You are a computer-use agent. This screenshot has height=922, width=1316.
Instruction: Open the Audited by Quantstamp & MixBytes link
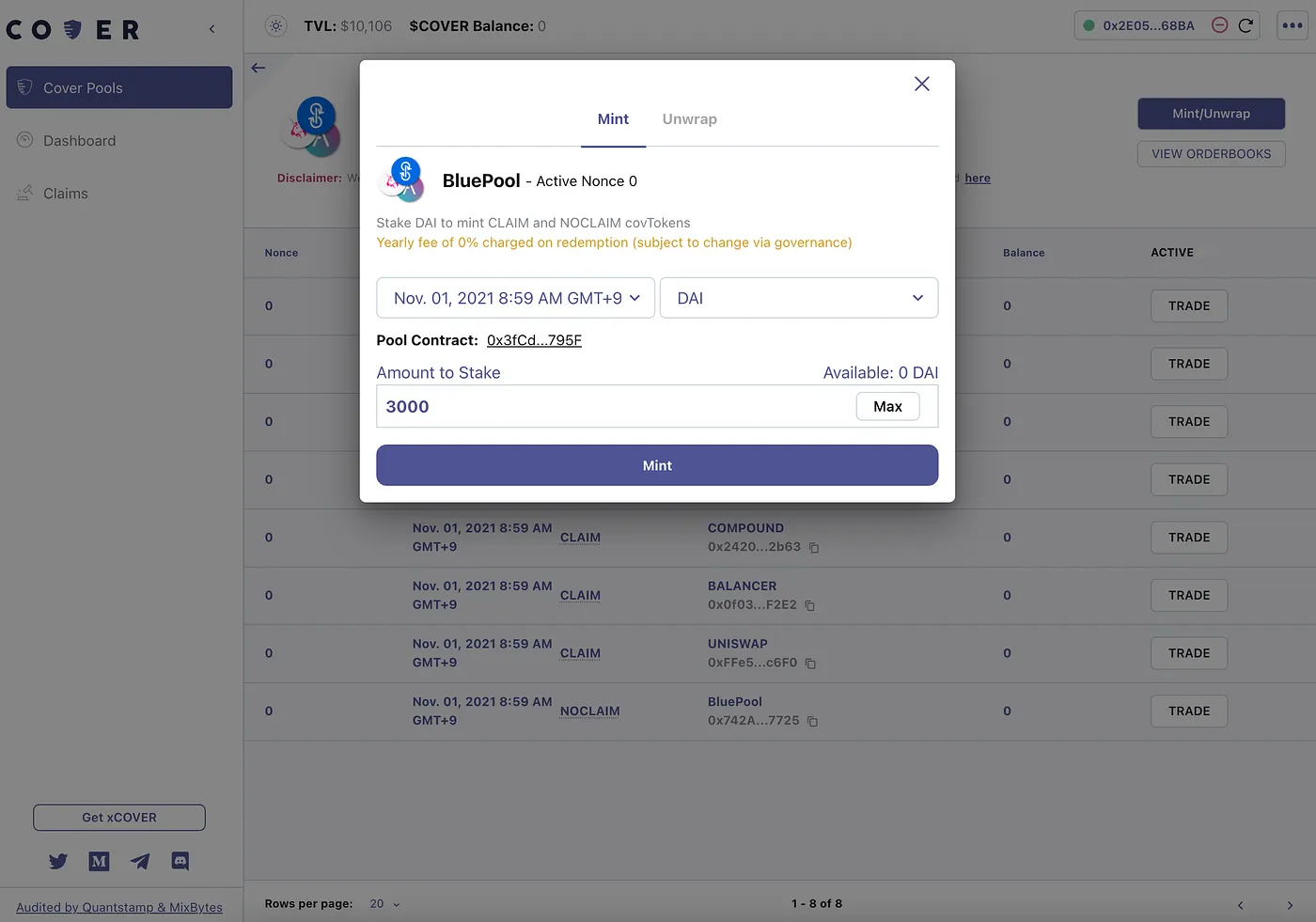click(119, 907)
